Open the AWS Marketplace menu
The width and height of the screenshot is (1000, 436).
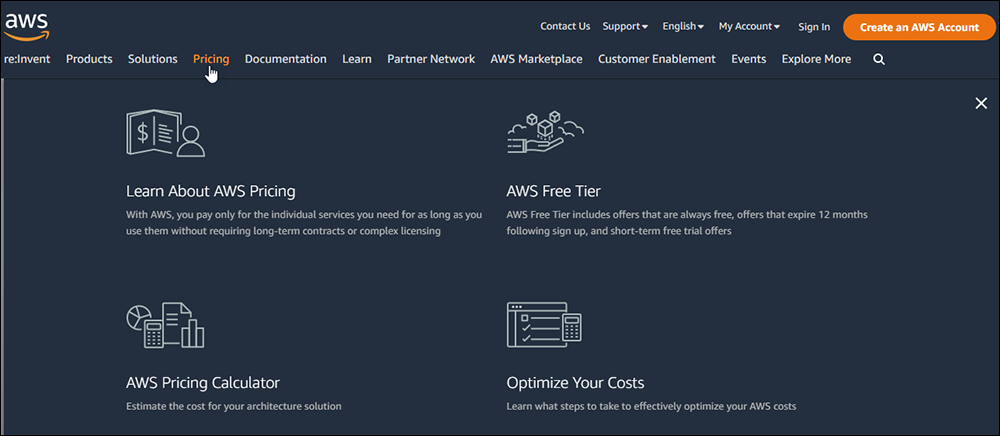536,59
